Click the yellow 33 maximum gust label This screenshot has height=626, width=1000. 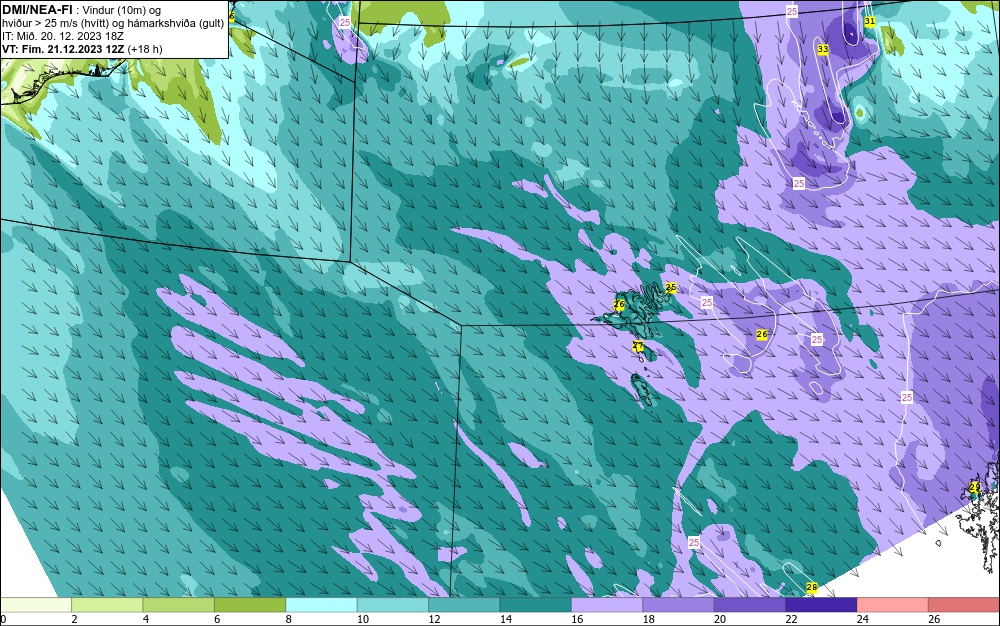tap(823, 49)
